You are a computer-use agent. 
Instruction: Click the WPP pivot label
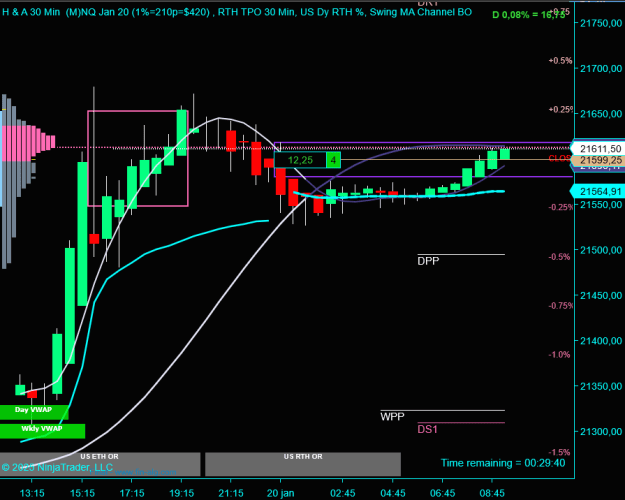pos(392,417)
